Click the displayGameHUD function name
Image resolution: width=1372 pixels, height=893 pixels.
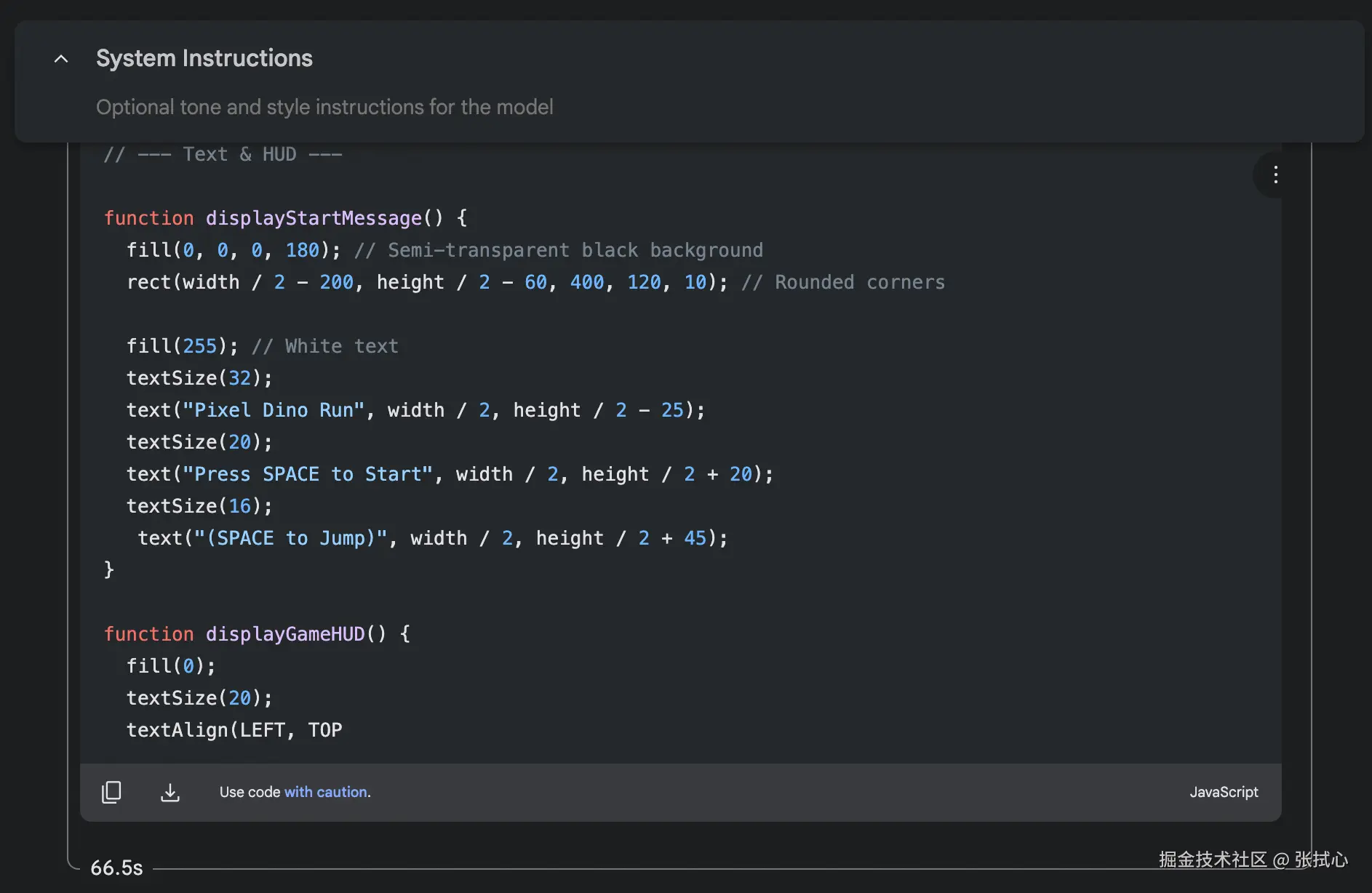(x=285, y=634)
